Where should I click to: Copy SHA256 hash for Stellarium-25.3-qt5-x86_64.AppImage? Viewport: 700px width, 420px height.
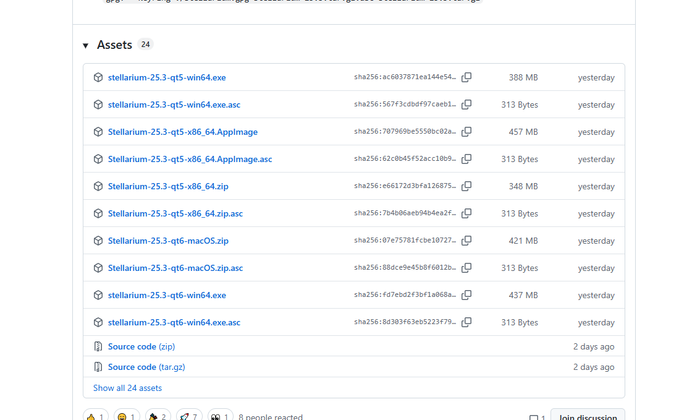(467, 132)
